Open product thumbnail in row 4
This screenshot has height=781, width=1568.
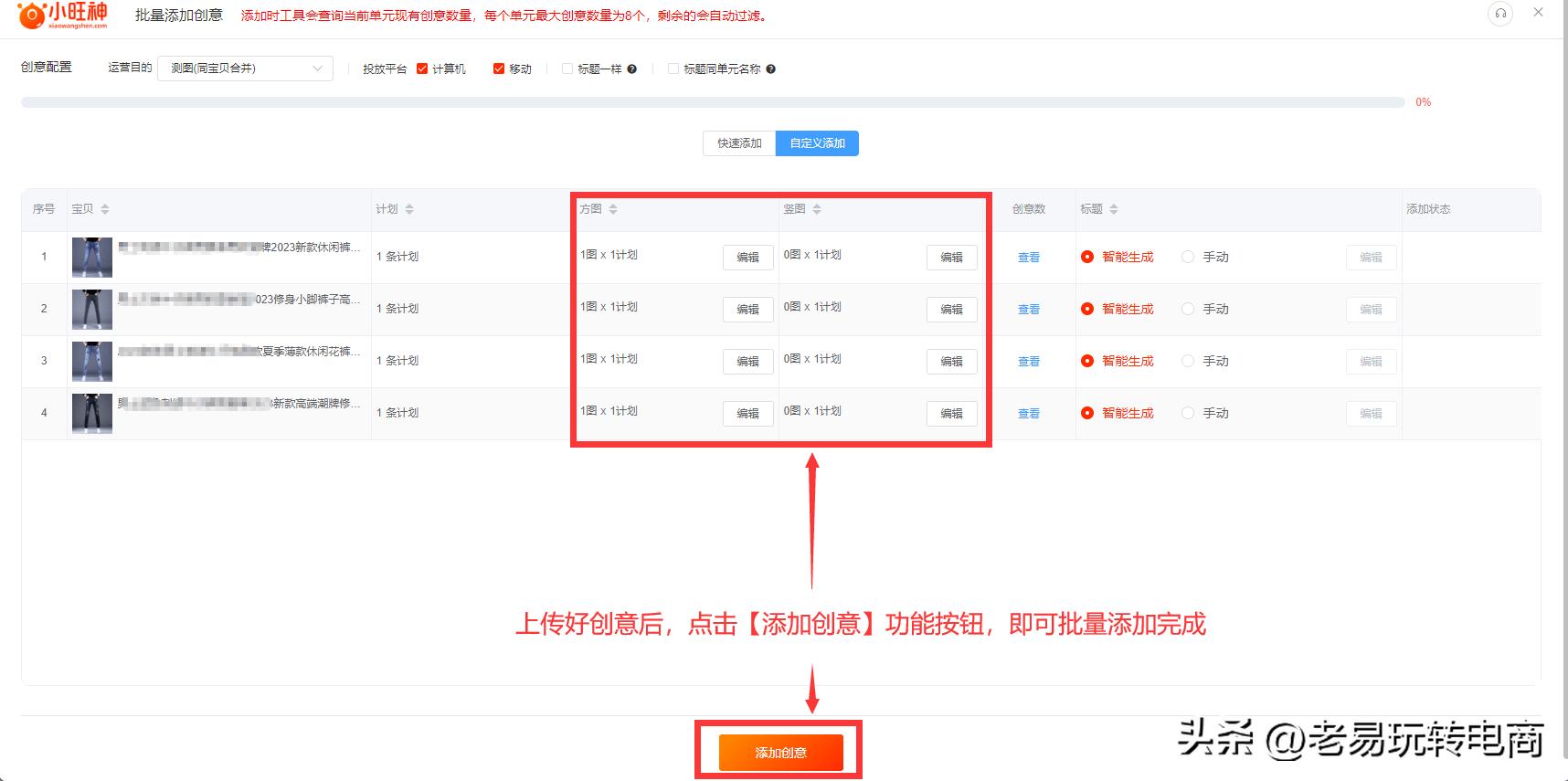pyautogui.click(x=92, y=414)
